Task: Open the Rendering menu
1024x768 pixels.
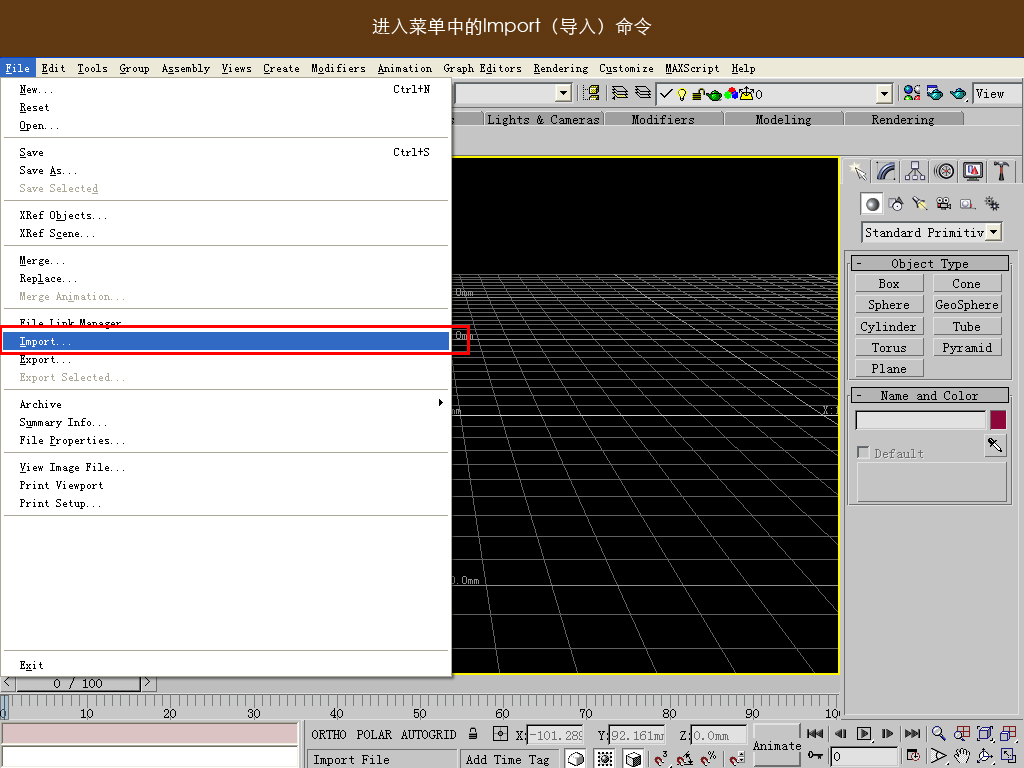Action: [560, 68]
